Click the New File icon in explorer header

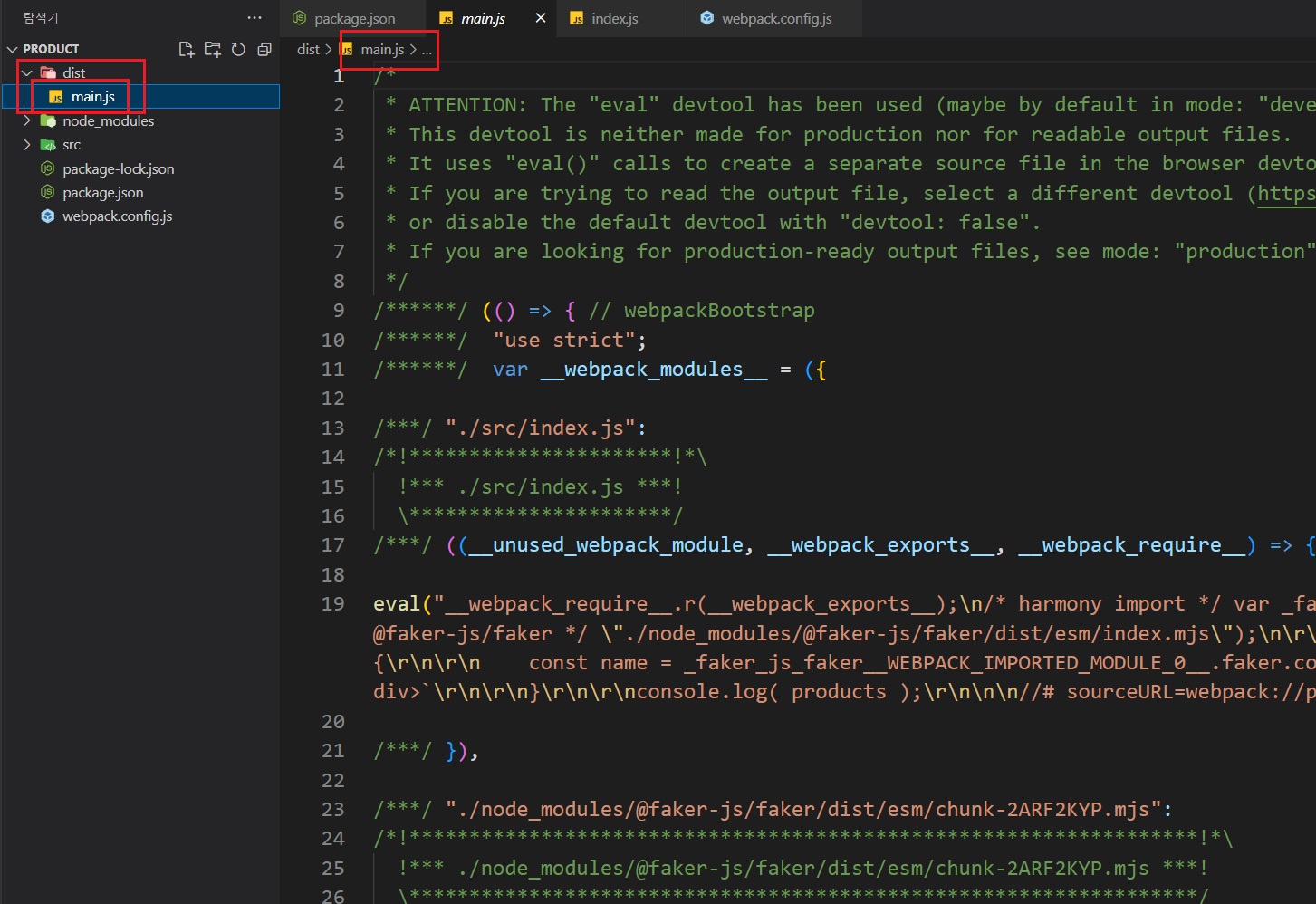pos(186,49)
